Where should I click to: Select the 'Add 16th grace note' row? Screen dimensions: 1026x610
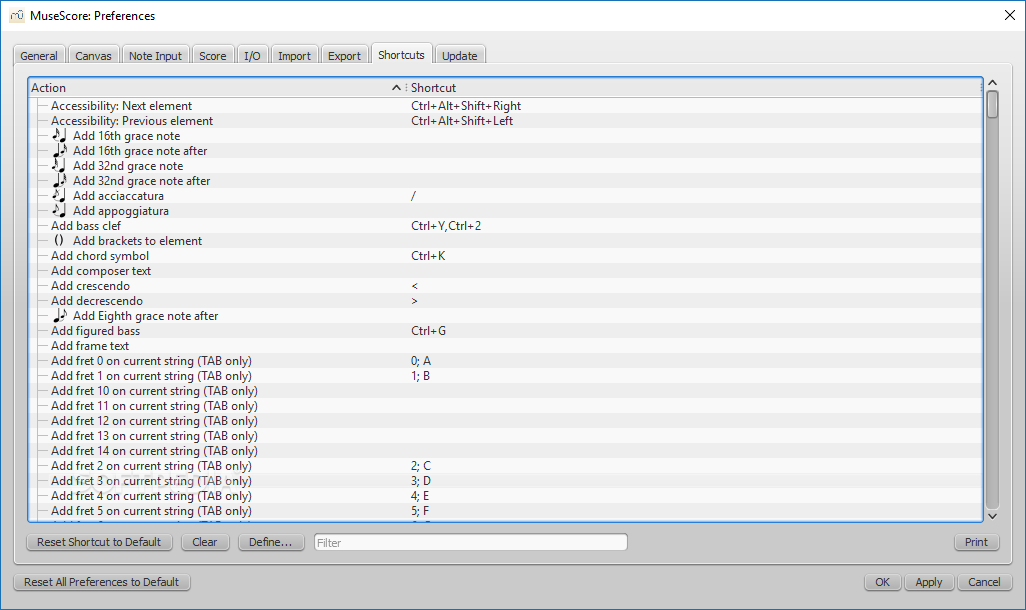(x=505, y=135)
